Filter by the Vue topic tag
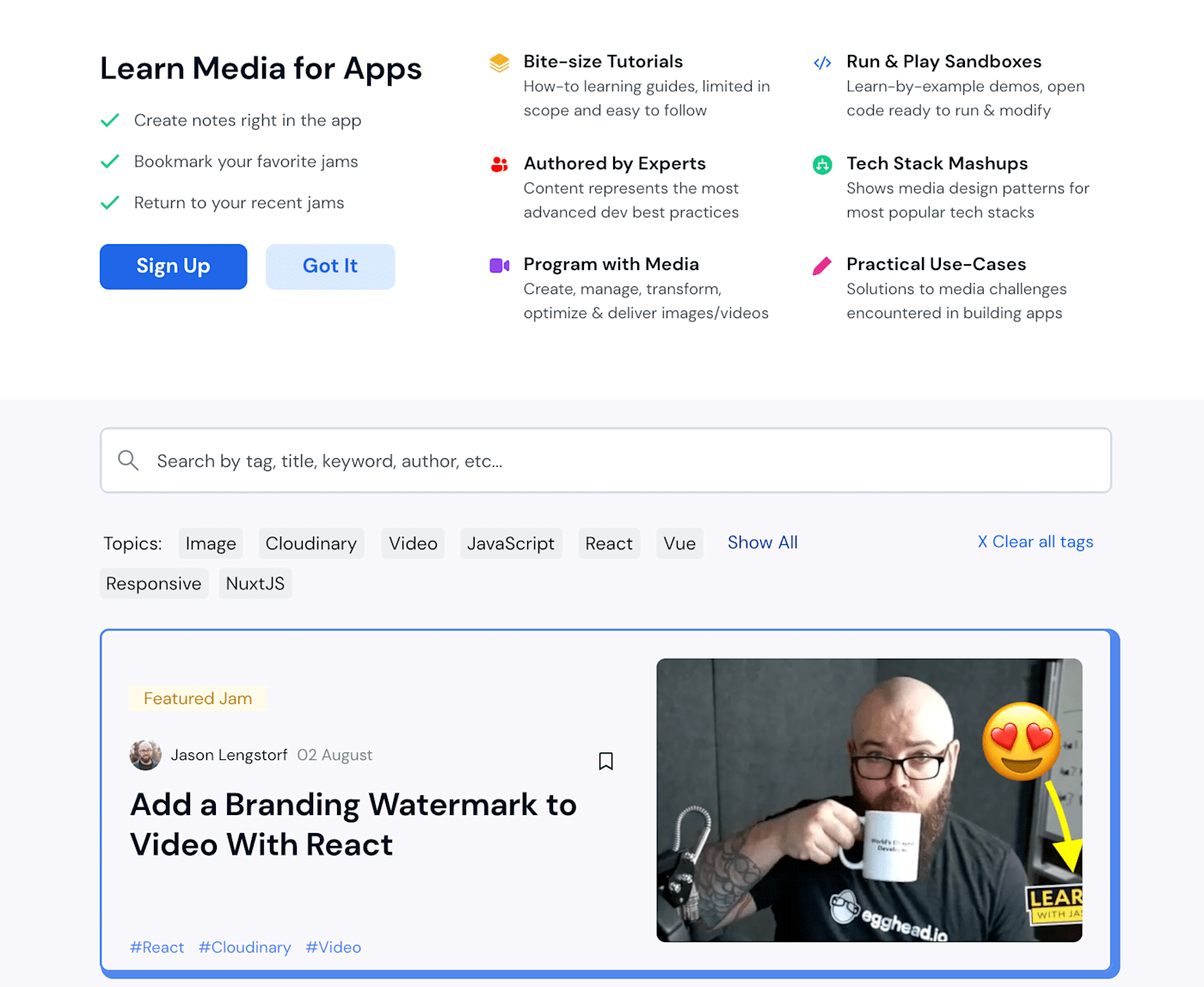1204x987 pixels. click(679, 543)
